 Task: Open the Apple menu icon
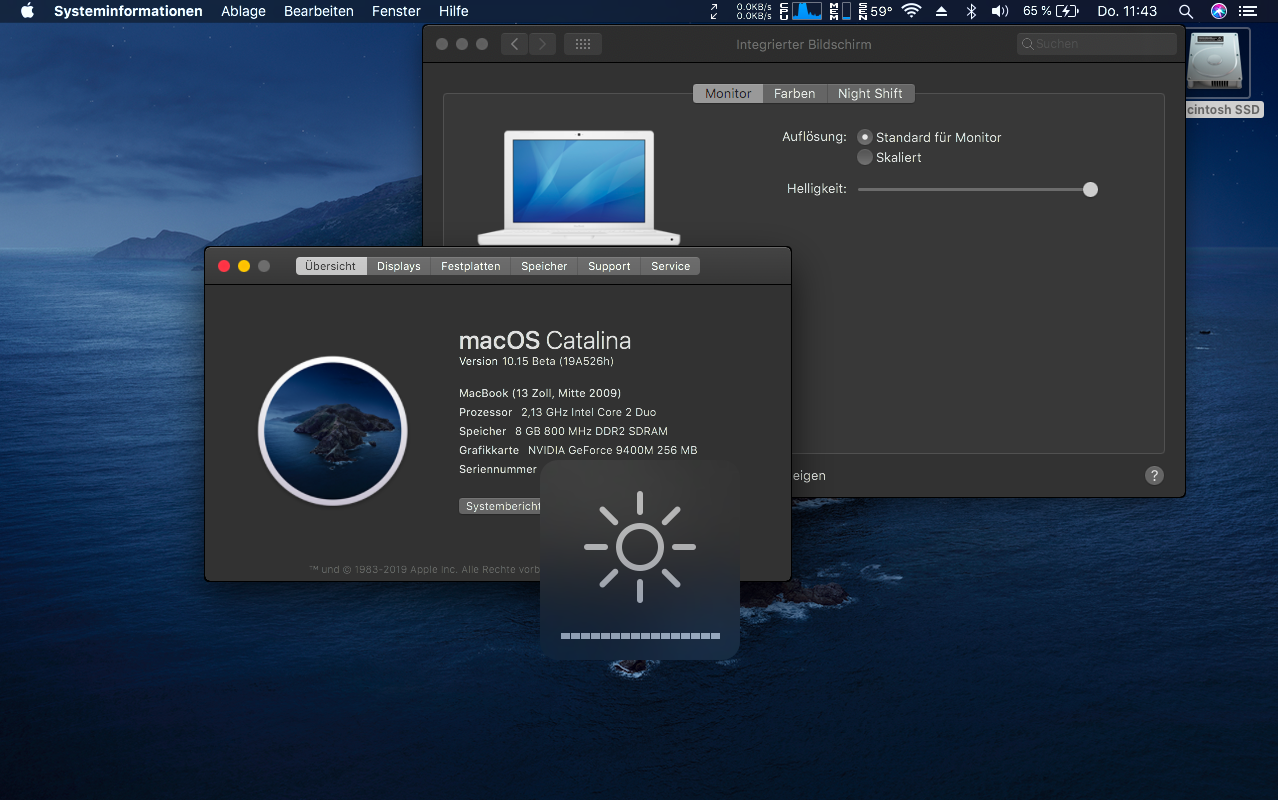[x=27, y=11]
